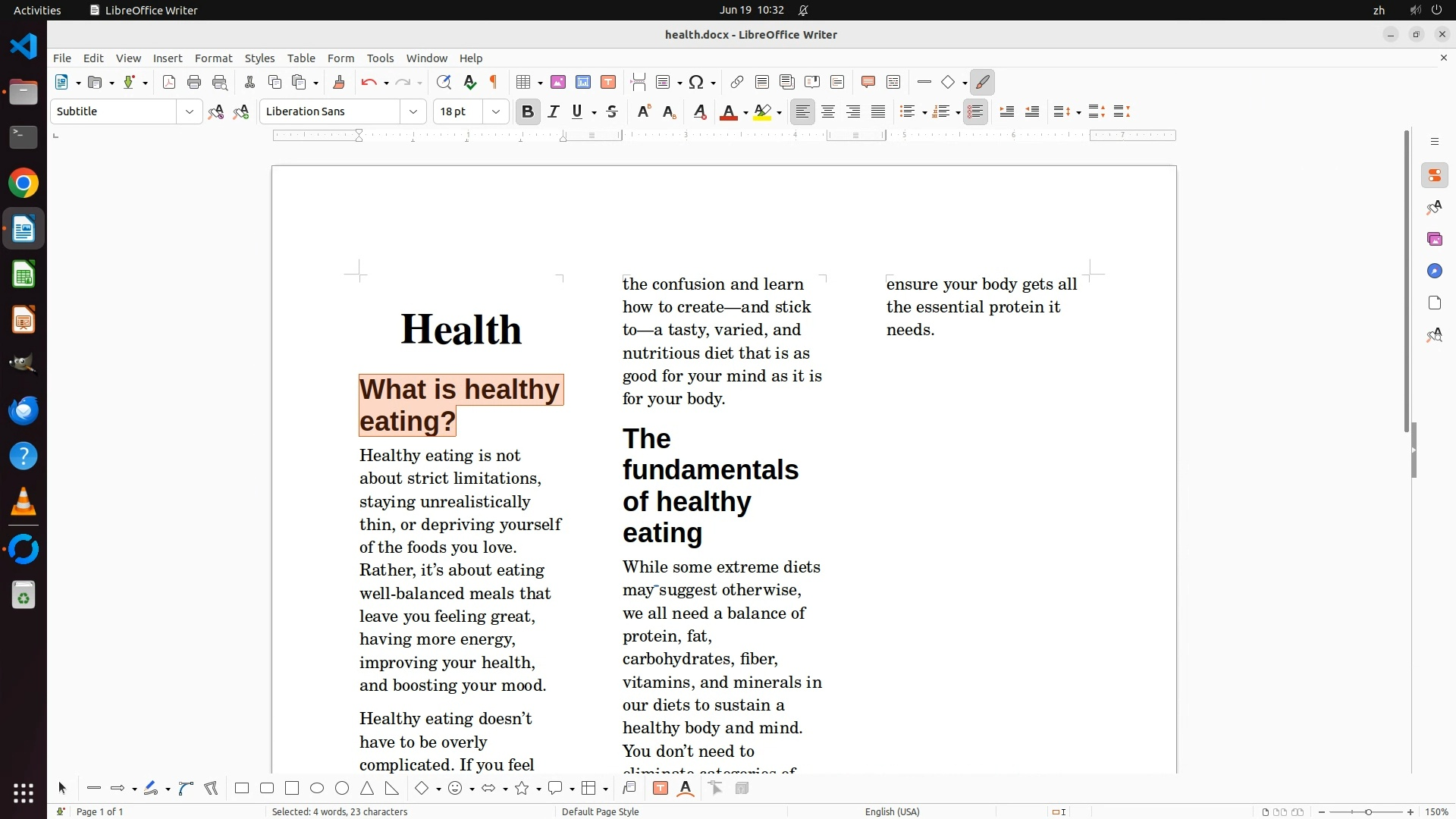Click Default Page Style in status bar
Image resolution: width=1456 pixels, height=819 pixels.
click(600, 811)
